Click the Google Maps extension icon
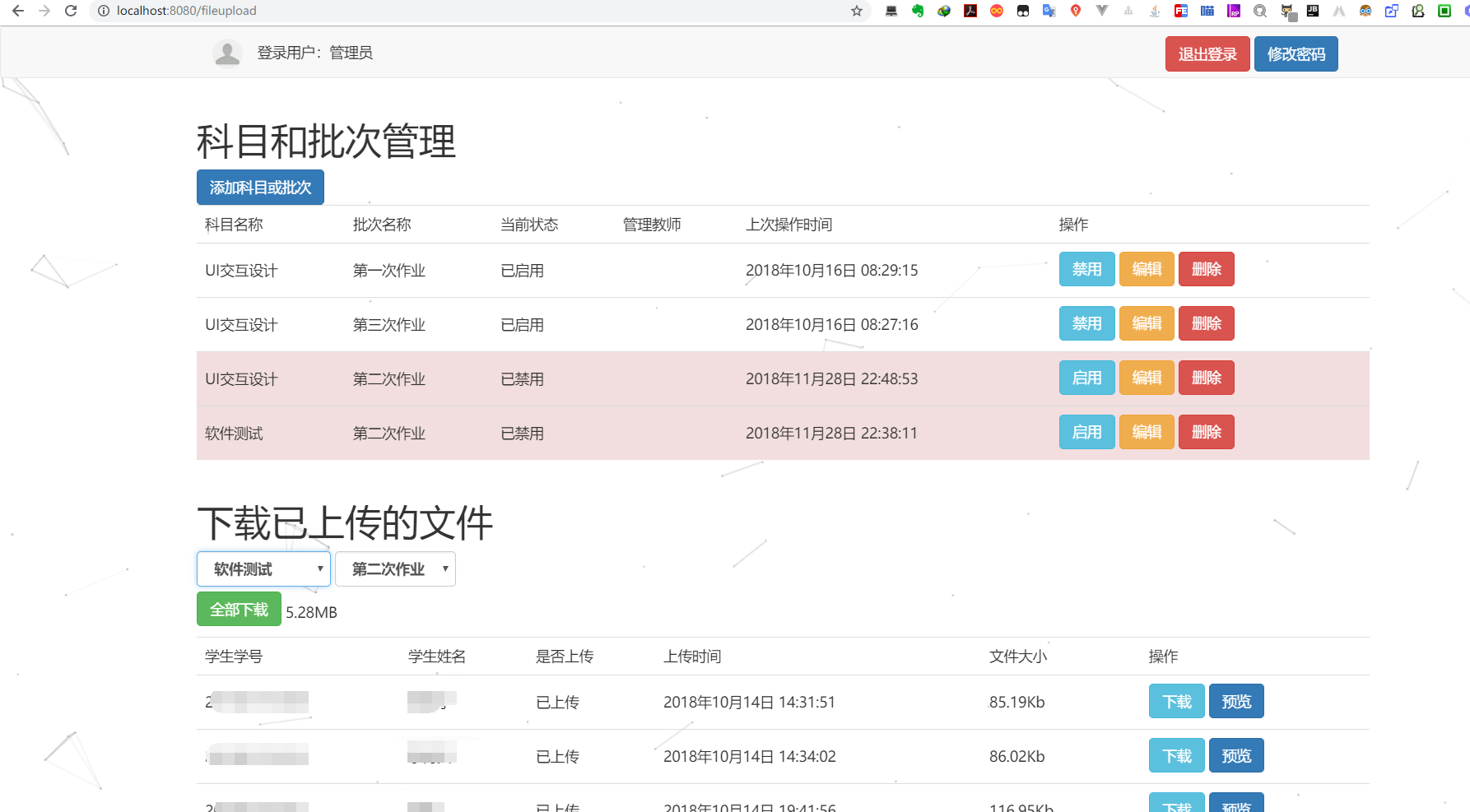 [x=1076, y=11]
